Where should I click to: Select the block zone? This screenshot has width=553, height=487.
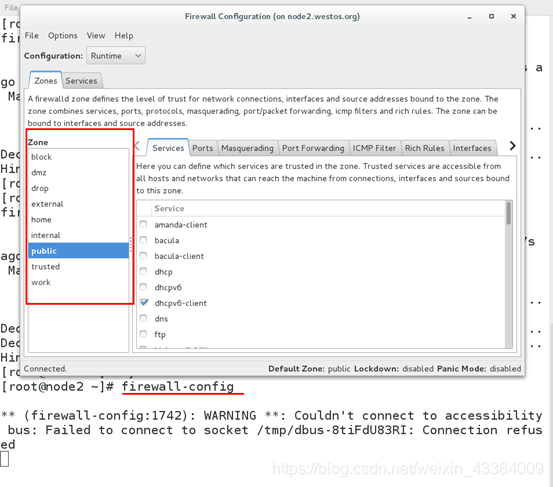click(x=78, y=157)
